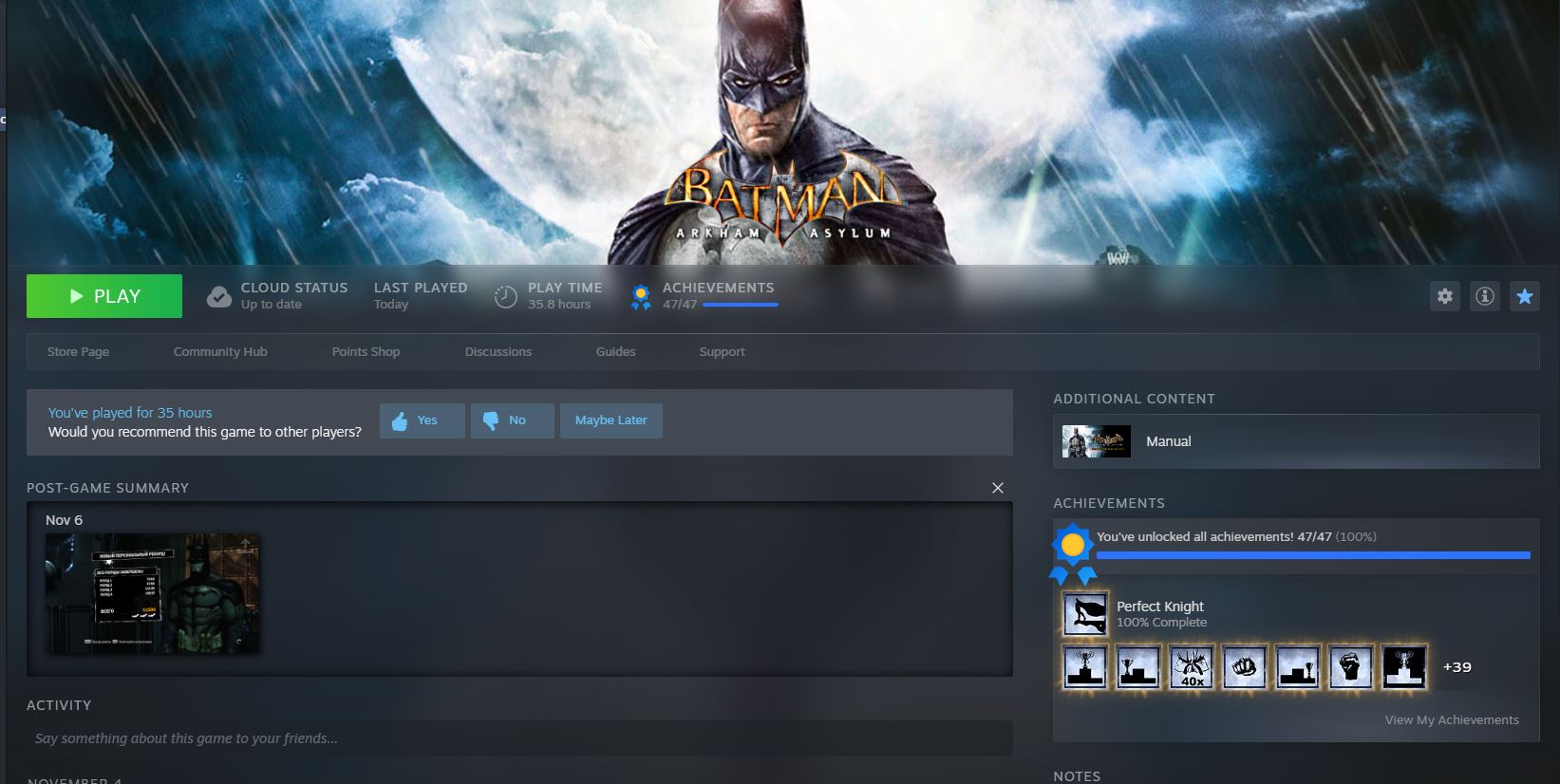Click the Perfect Knight title text

click(x=1160, y=607)
